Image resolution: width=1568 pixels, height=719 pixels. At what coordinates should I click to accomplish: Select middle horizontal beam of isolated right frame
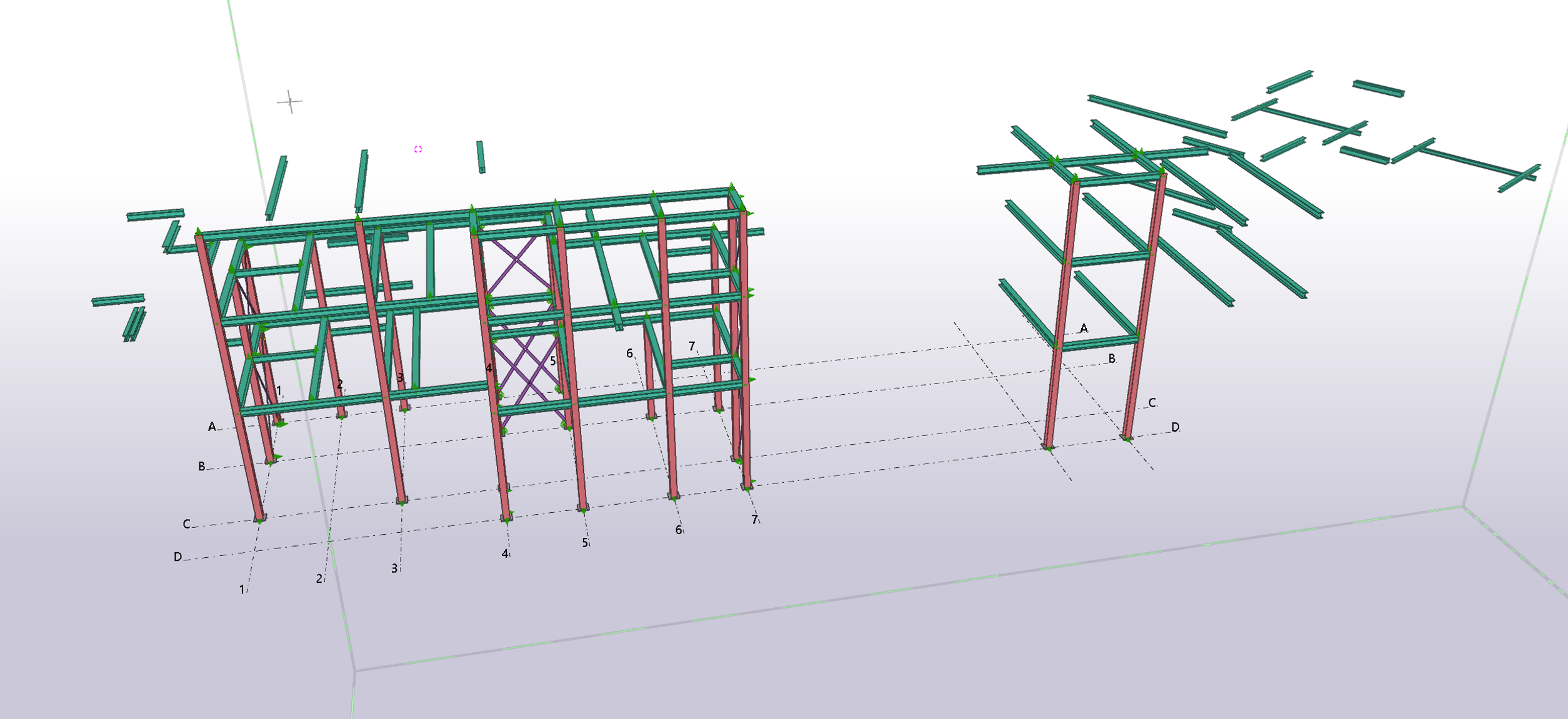coord(1110,257)
